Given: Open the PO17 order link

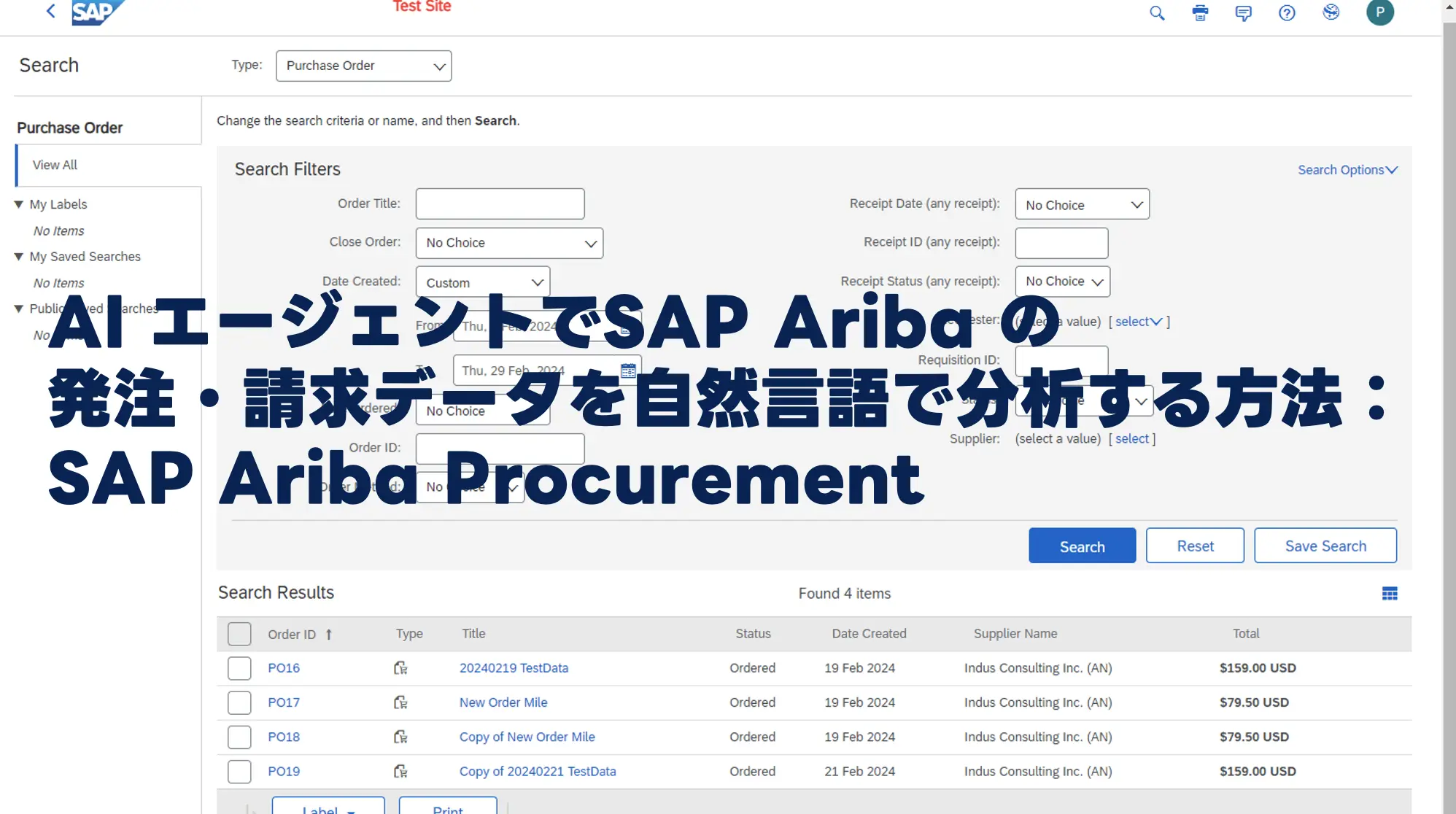Looking at the screenshot, I should point(284,702).
